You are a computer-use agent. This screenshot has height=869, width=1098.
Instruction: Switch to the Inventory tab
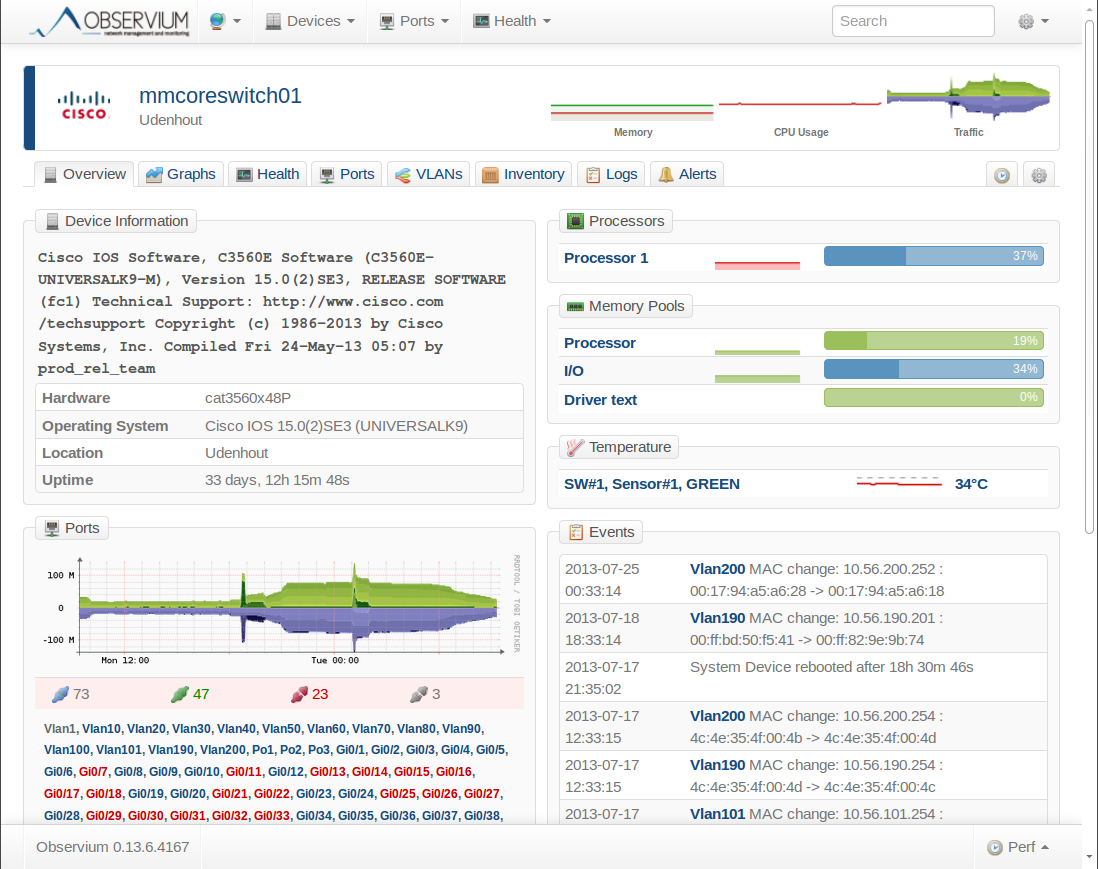[x=524, y=174]
